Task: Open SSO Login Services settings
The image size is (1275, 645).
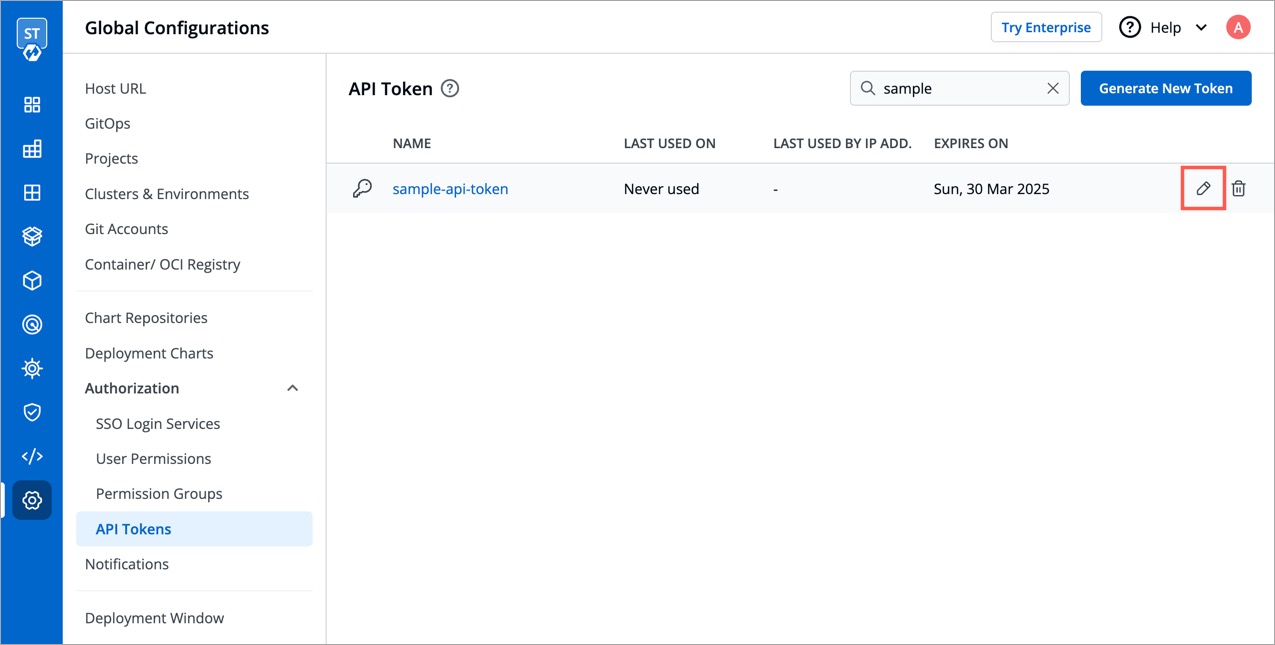Action: pos(158,424)
